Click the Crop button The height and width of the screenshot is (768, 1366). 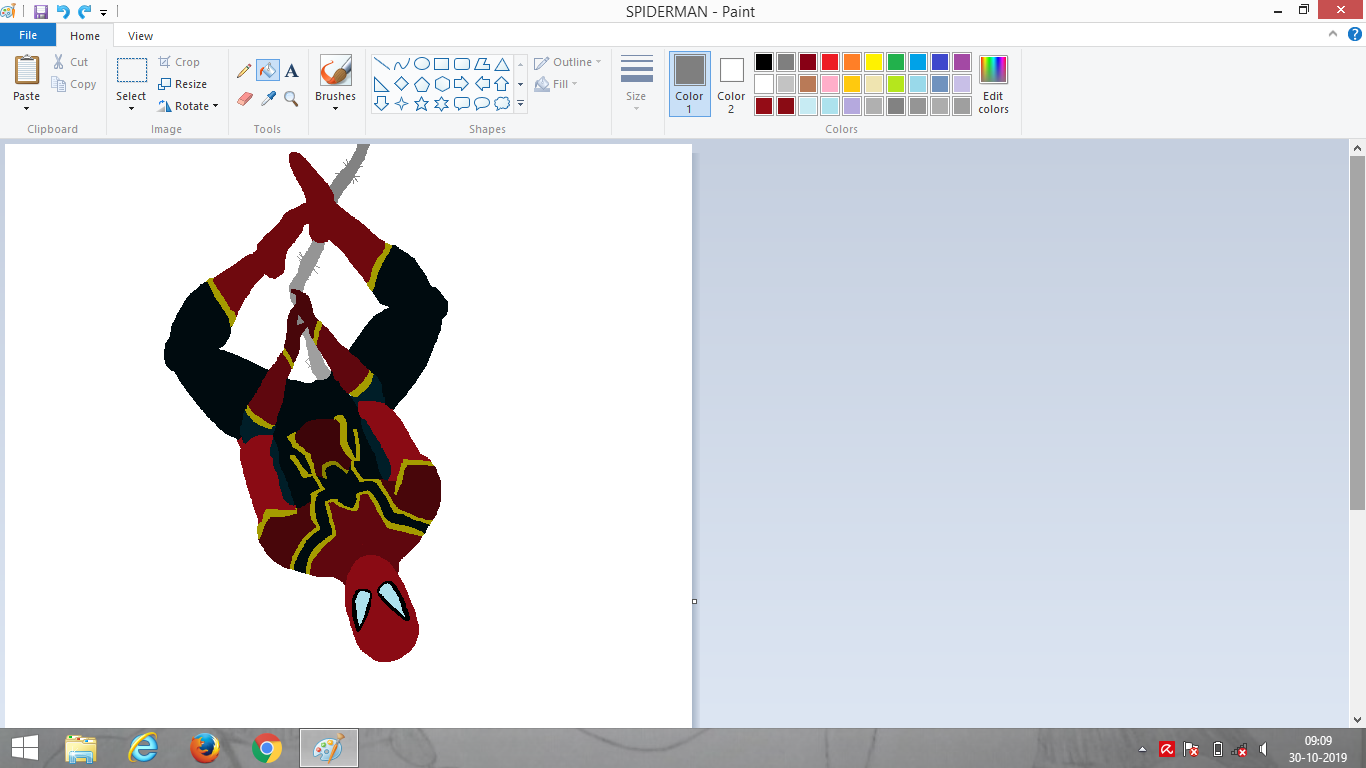(x=179, y=62)
